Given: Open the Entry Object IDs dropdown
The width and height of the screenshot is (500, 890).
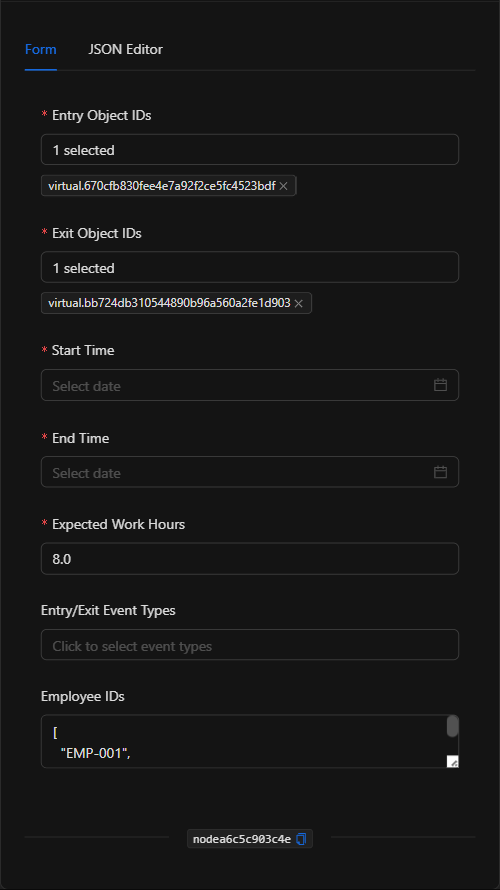Looking at the screenshot, I should pyautogui.click(x=250, y=150).
